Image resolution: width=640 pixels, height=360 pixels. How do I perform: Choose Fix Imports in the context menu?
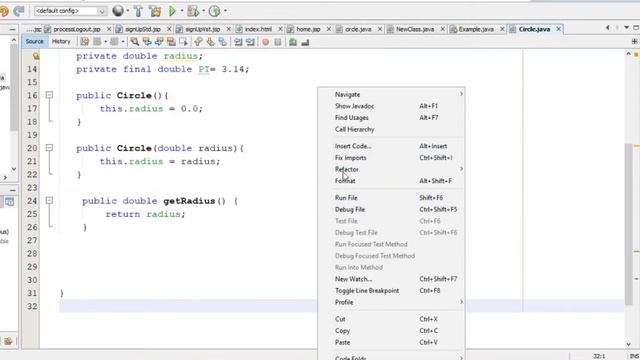pos(391,158)
